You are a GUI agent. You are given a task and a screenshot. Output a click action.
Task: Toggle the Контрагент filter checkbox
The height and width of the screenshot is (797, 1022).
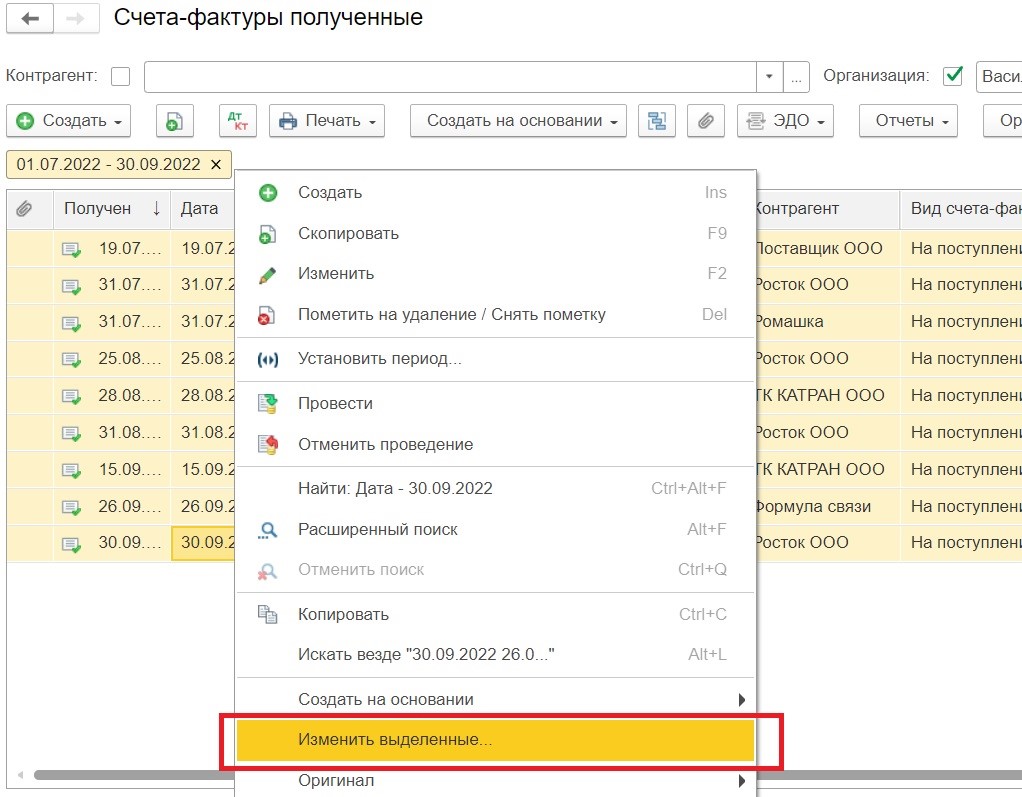pyautogui.click(x=121, y=76)
